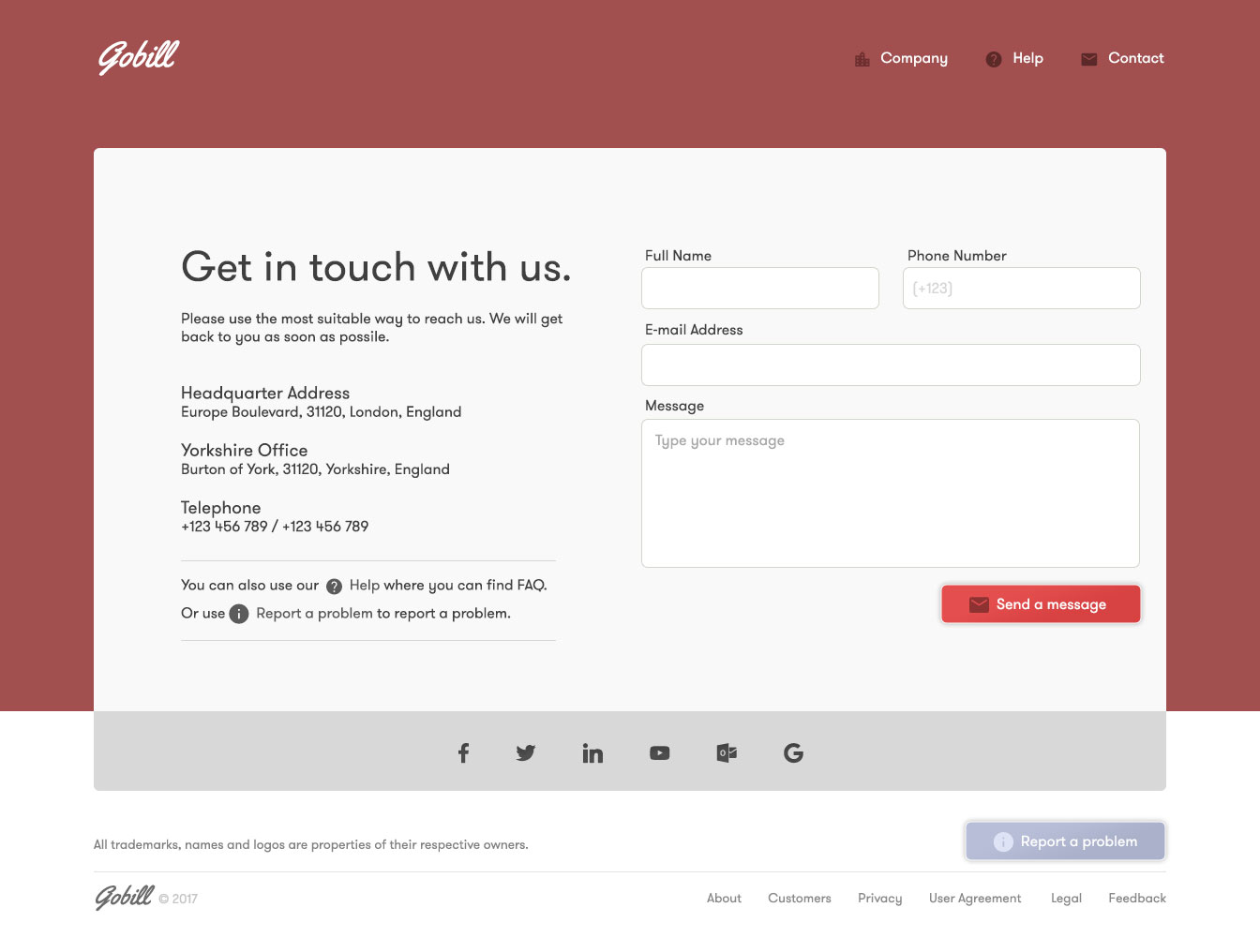Open the Legal footer link
1260x952 pixels.
pyautogui.click(x=1066, y=898)
